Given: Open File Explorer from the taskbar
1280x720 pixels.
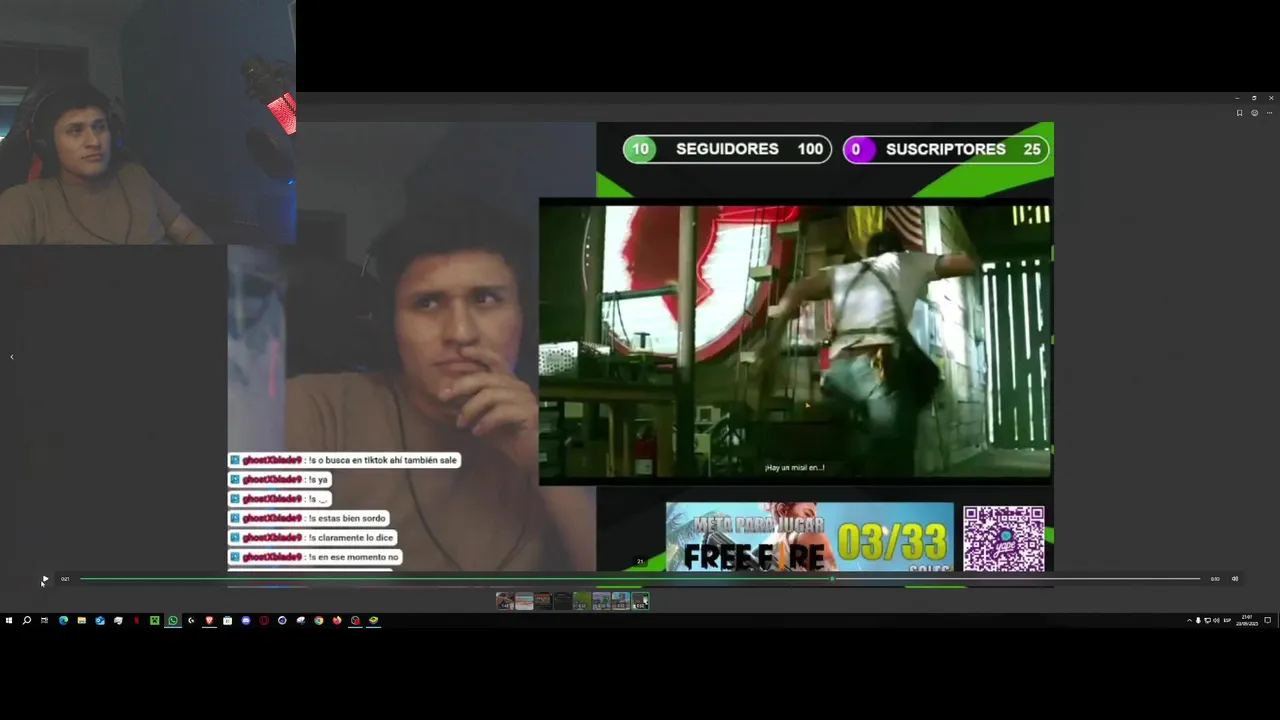Looking at the screenshot, I should 82,620.
